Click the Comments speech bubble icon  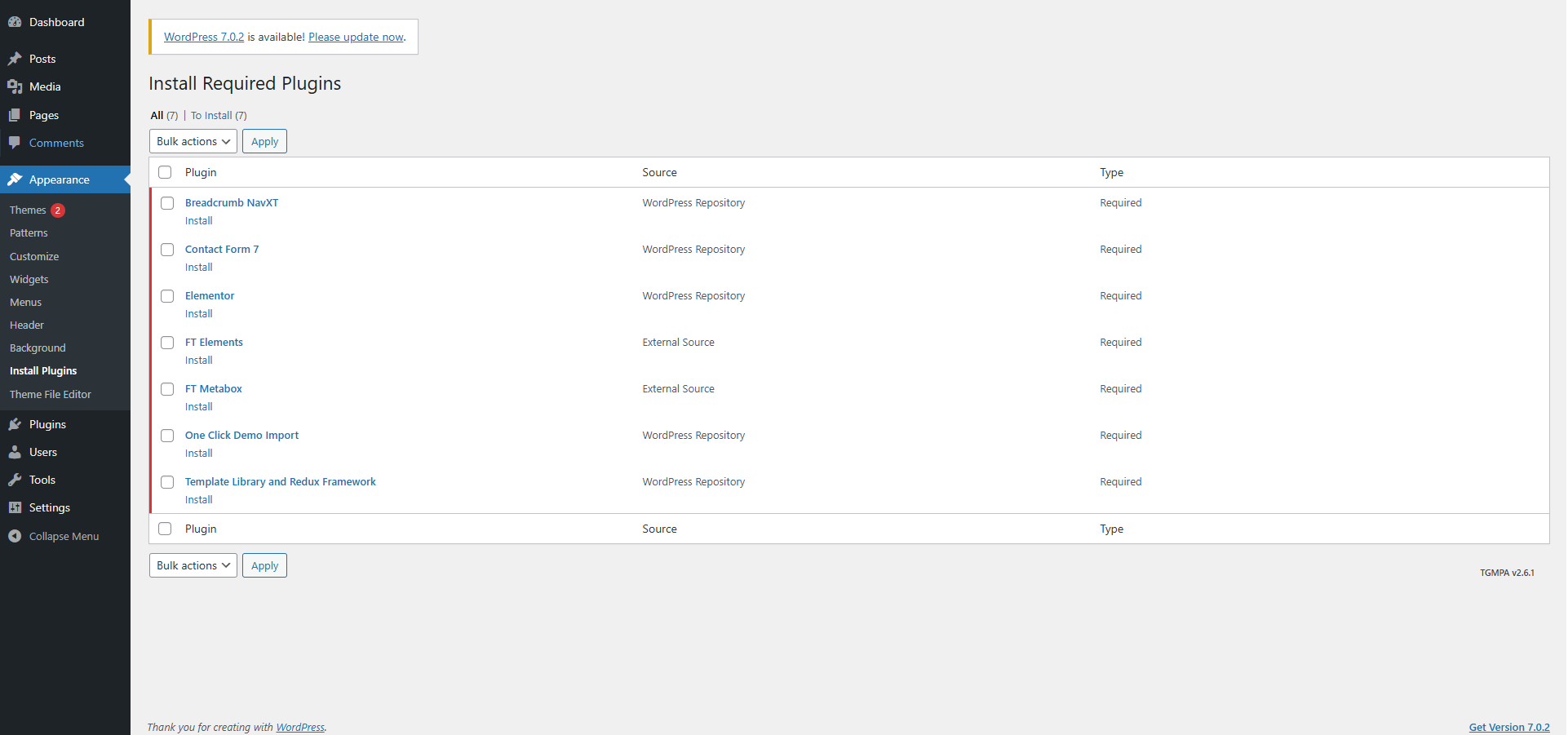tap(15, 143)
